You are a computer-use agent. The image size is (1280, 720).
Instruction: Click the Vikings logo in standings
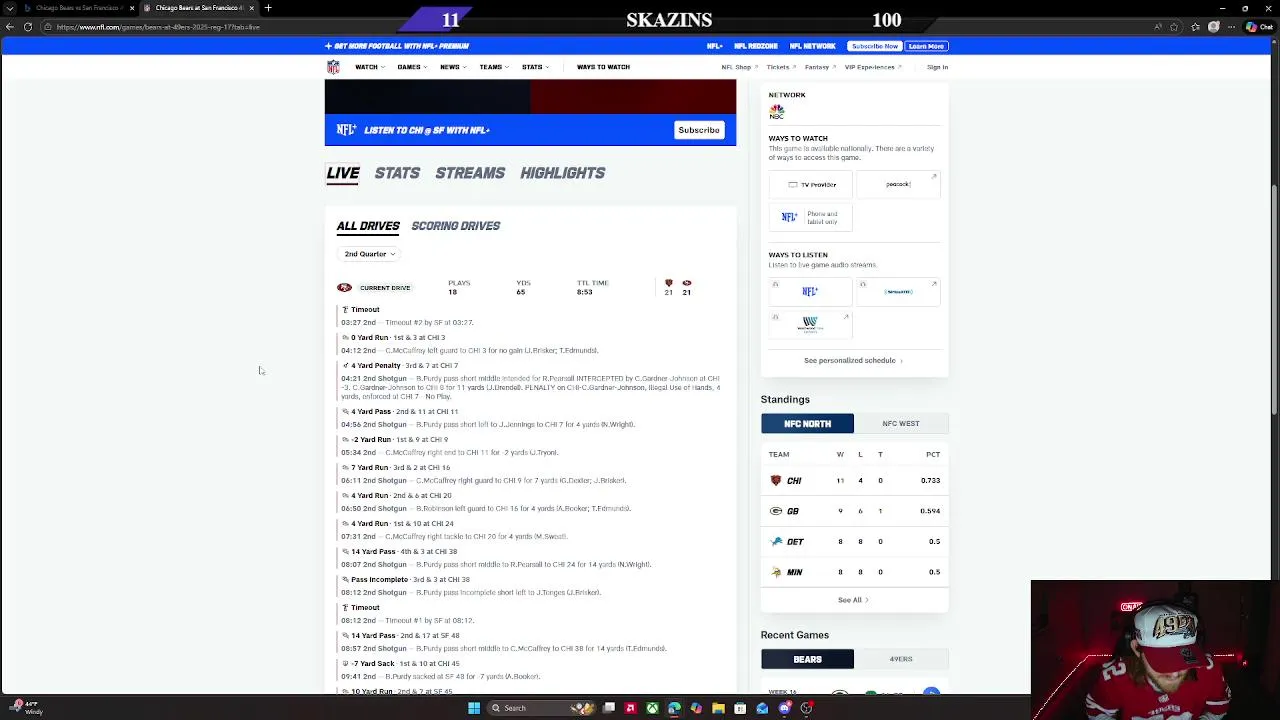point(775,572)
